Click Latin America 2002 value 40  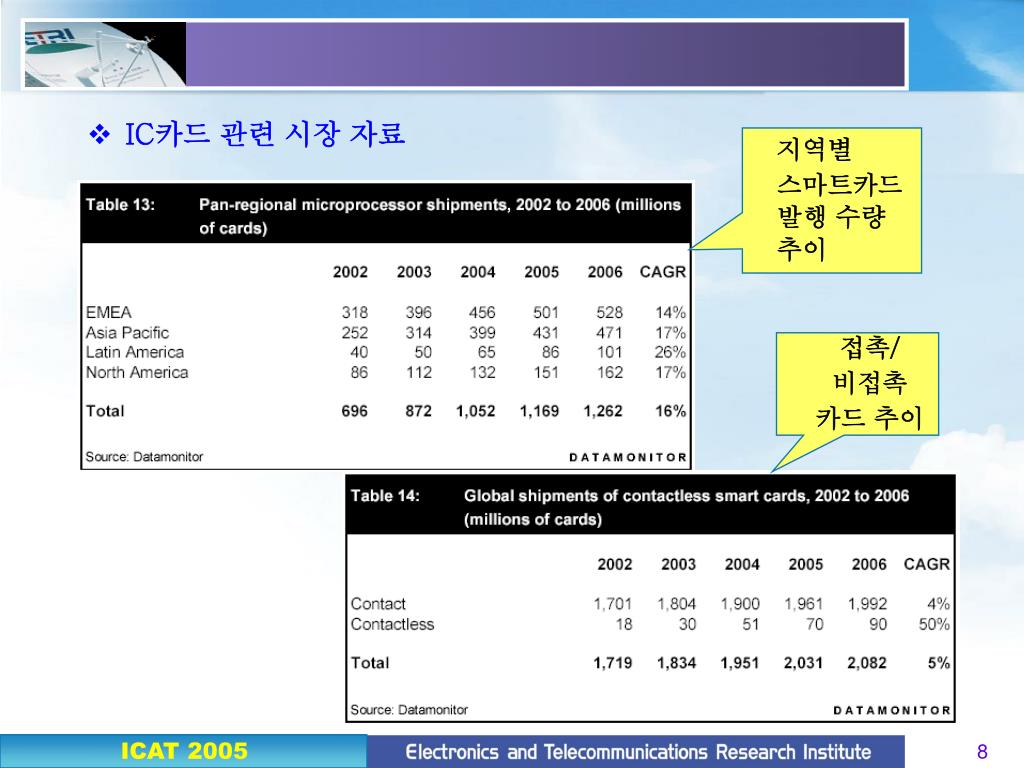[x=359, y=352]
